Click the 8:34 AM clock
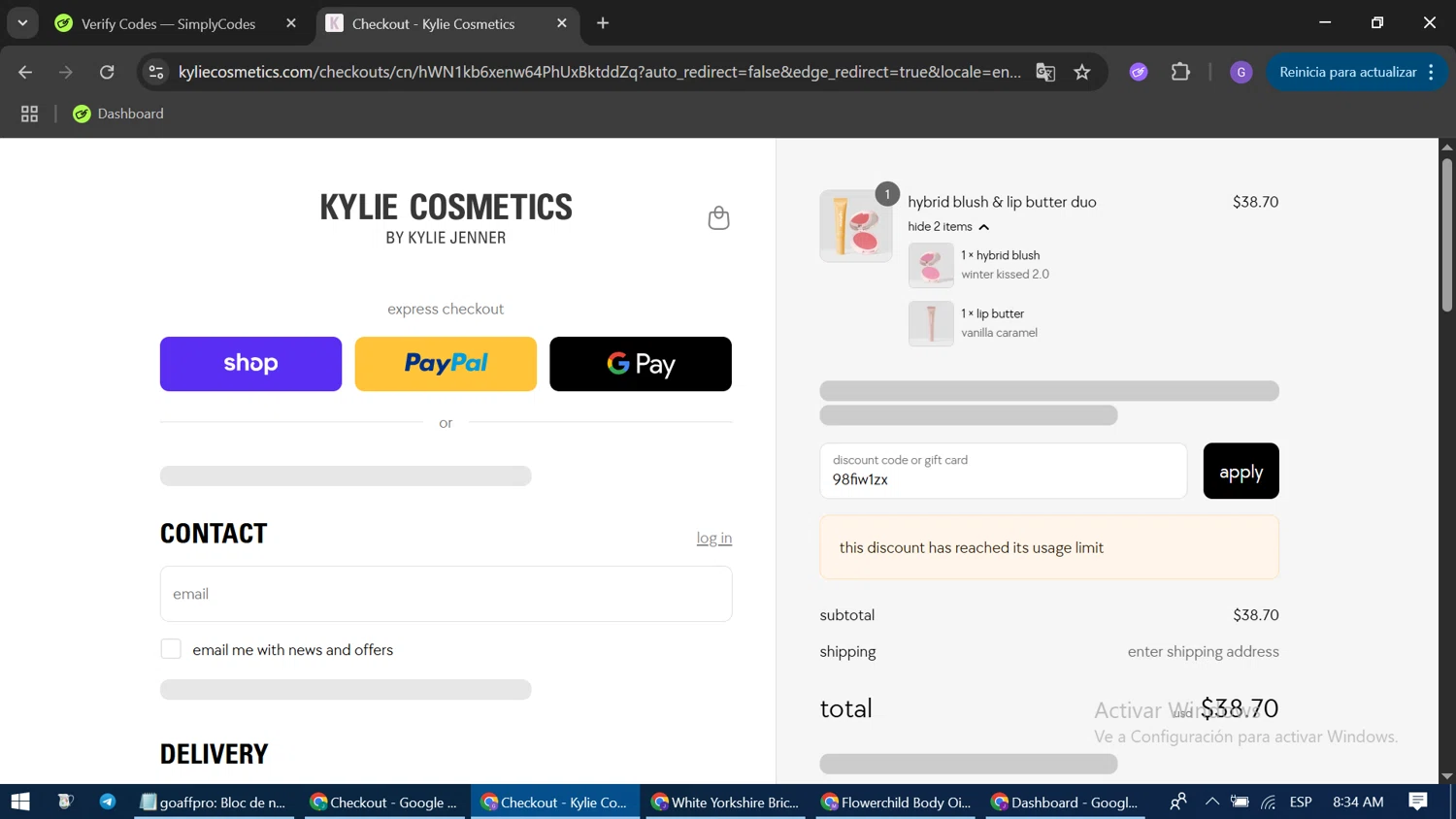This screenshot has height=819, width=1456. coord(1358,802)
